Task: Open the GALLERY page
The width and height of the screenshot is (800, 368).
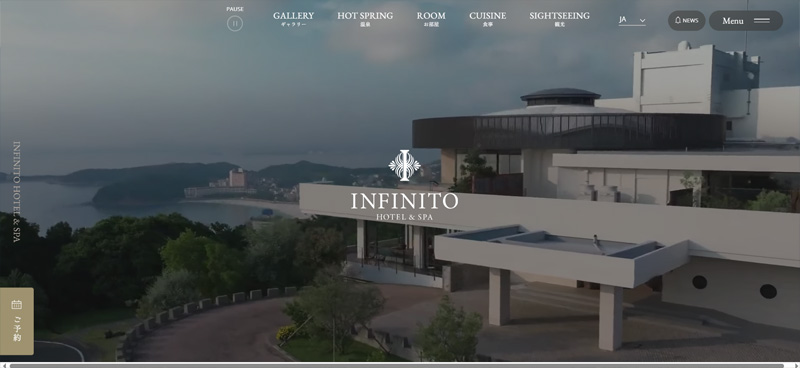Action: [293, 19]
